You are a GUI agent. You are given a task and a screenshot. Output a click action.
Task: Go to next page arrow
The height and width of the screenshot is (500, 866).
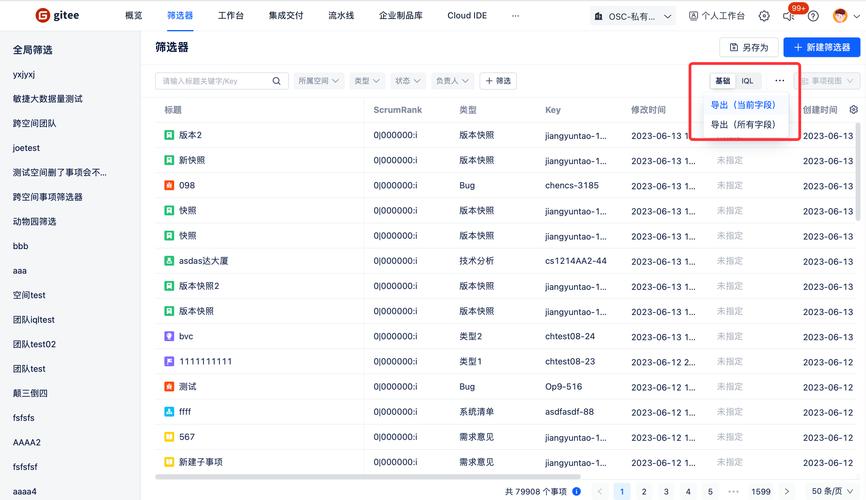tap(787, 491)
